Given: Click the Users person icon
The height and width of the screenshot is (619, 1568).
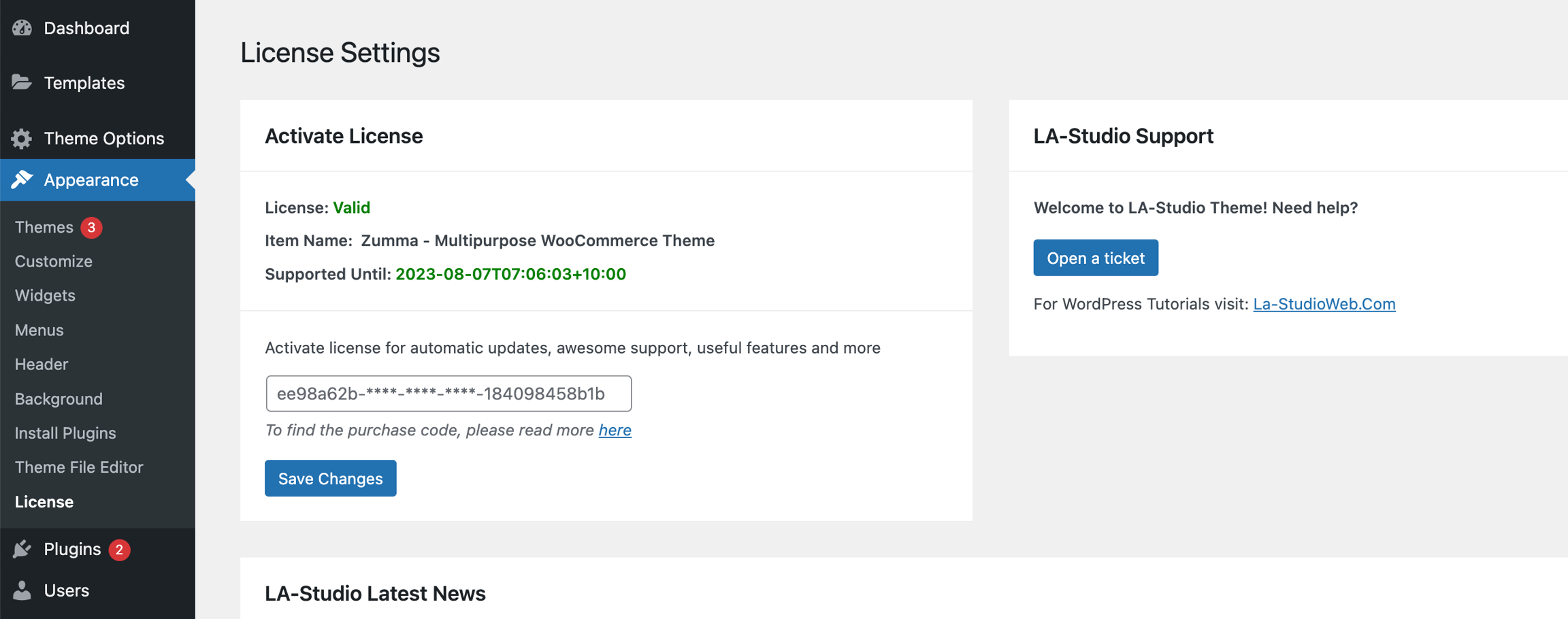Looking at the screenshot, I should (x=22, y=590).
